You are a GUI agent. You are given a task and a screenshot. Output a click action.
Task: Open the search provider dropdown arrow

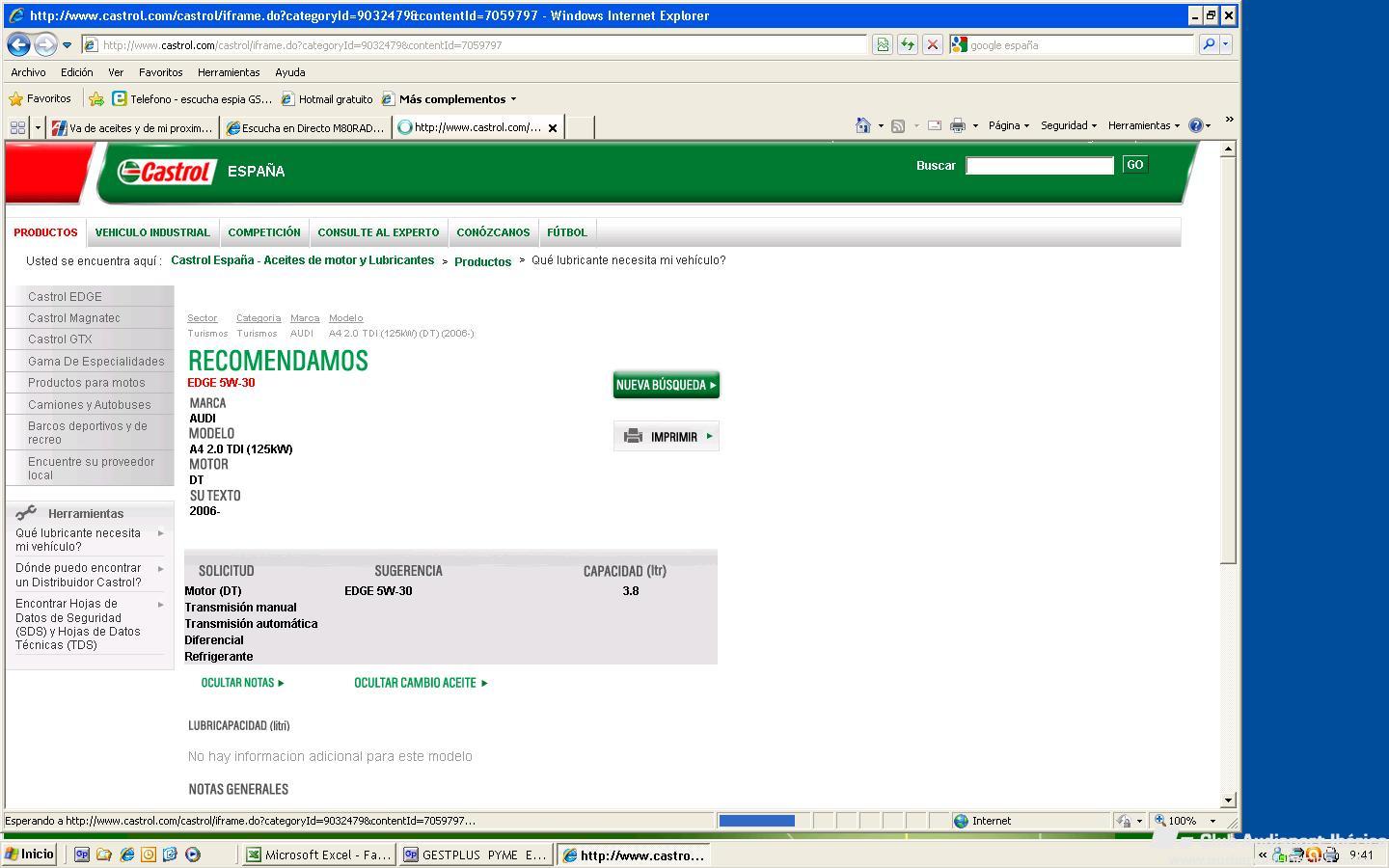[1226, 44]
